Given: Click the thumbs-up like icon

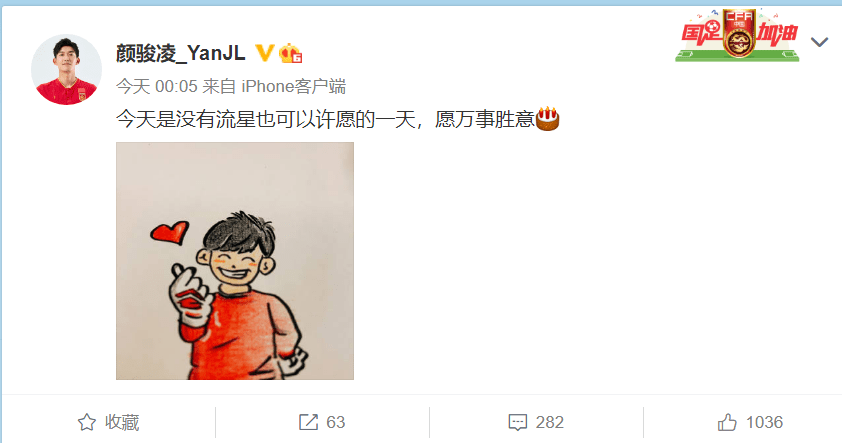Looking at the screenshot, I should pyautogui.click(x=727, y=422).
